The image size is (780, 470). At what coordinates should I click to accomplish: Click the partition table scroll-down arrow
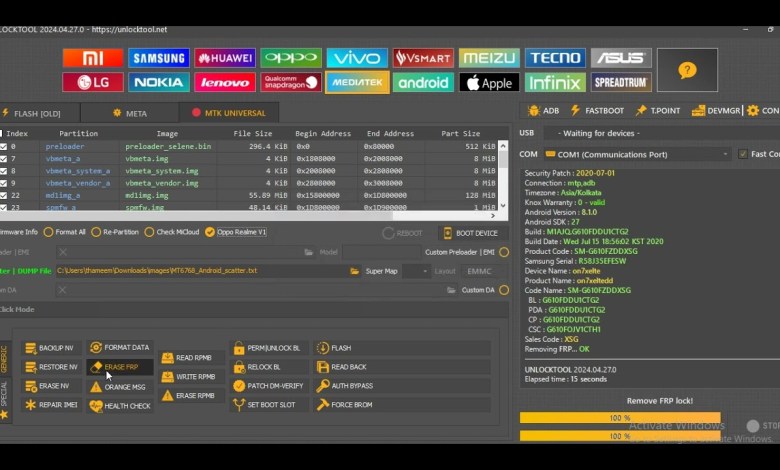coord(503,205)
